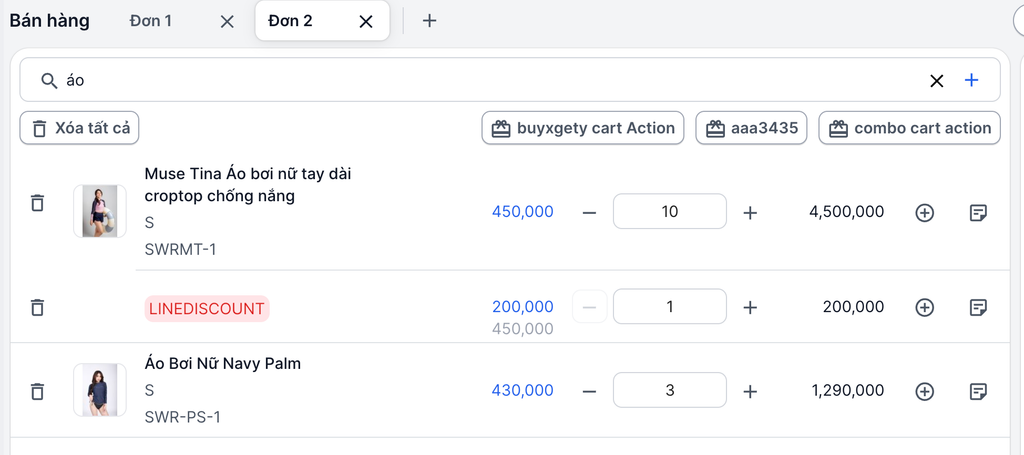Increase quantity of Muse Tina swimsuit

tap(751, 212)
